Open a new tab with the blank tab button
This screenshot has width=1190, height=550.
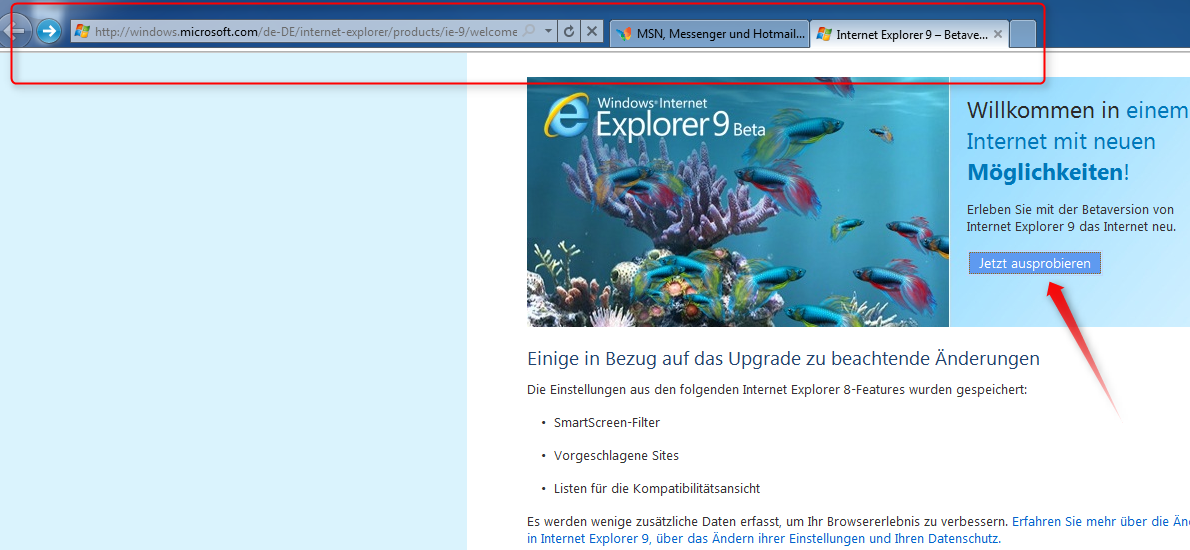coord(1024,34)
